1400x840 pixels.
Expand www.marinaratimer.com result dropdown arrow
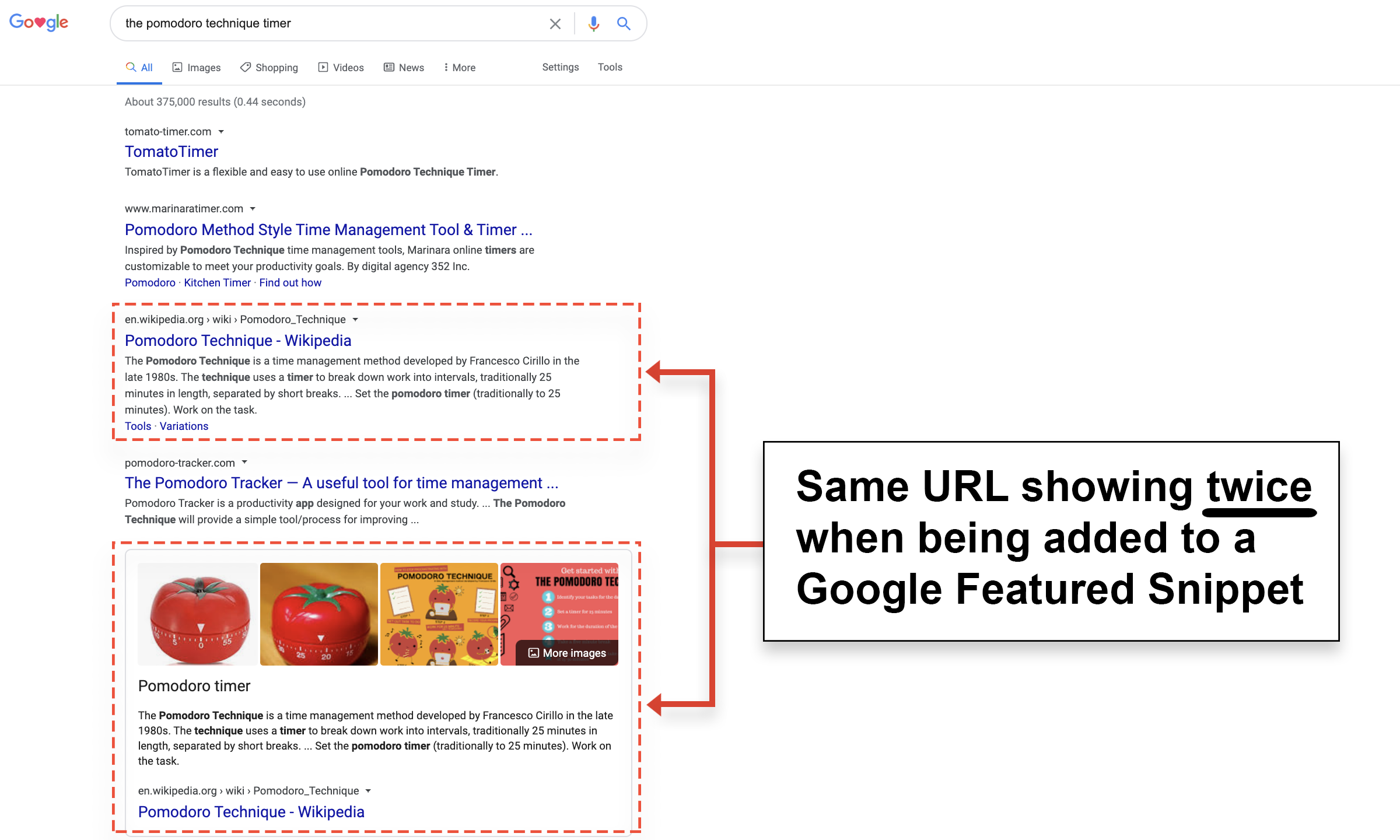[253, 209]
